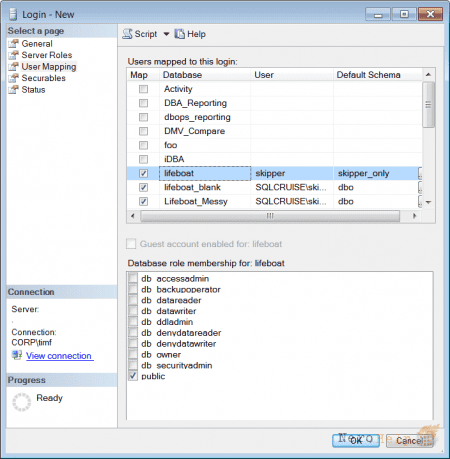This screenshot has height=459, width=450.
Task: Check the Map box for foo
Action: coord(143,145)
